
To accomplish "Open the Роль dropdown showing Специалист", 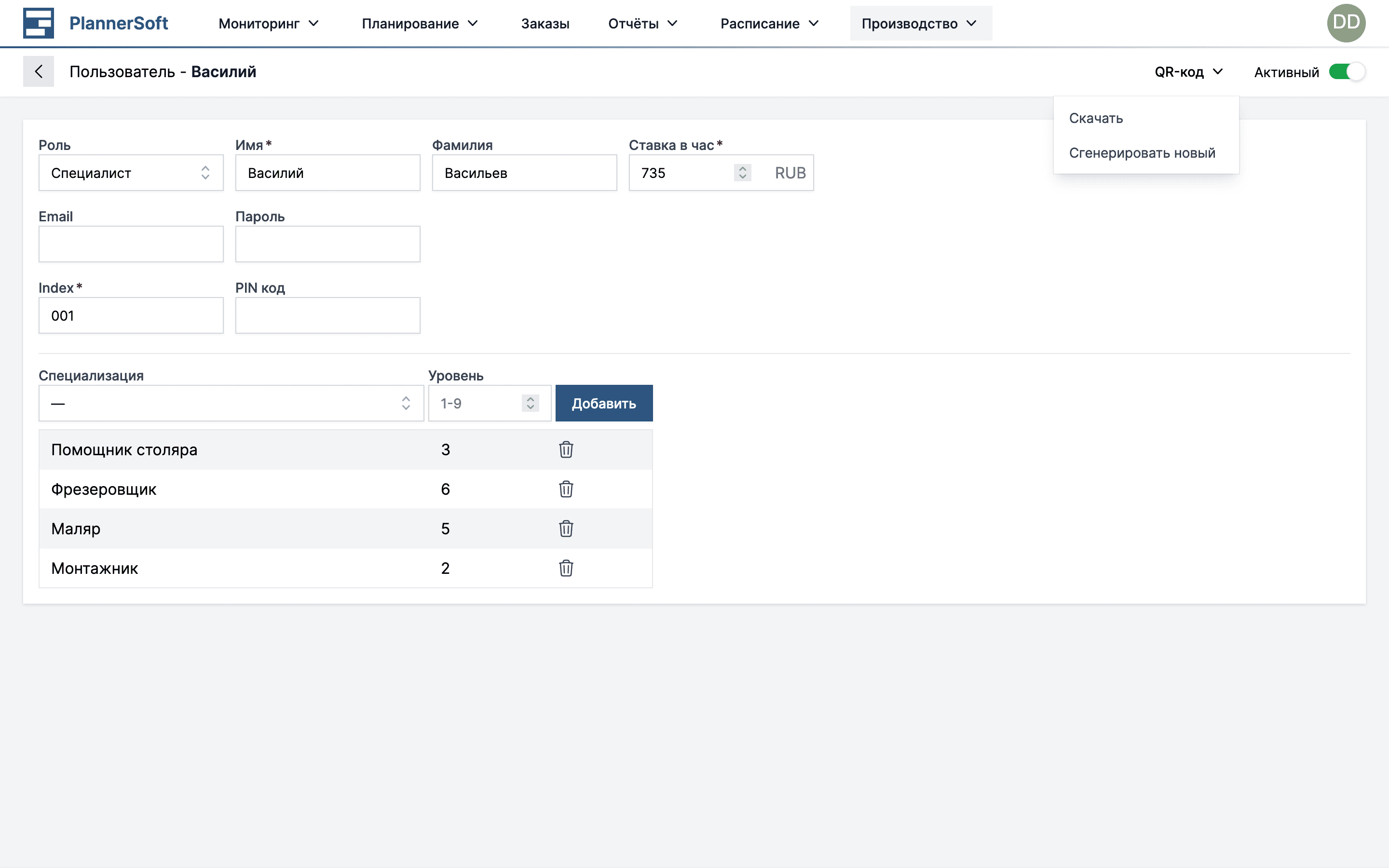I will 131,173.
